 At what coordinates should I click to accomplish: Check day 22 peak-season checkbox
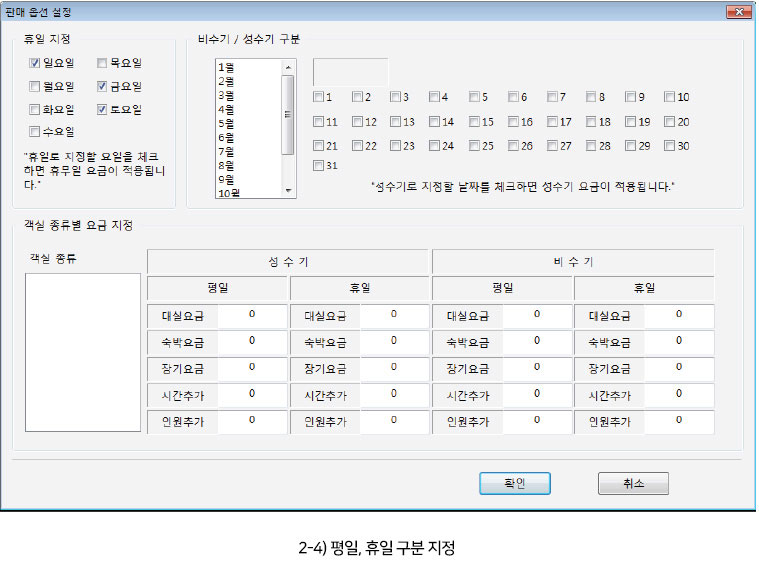(357, 146)
